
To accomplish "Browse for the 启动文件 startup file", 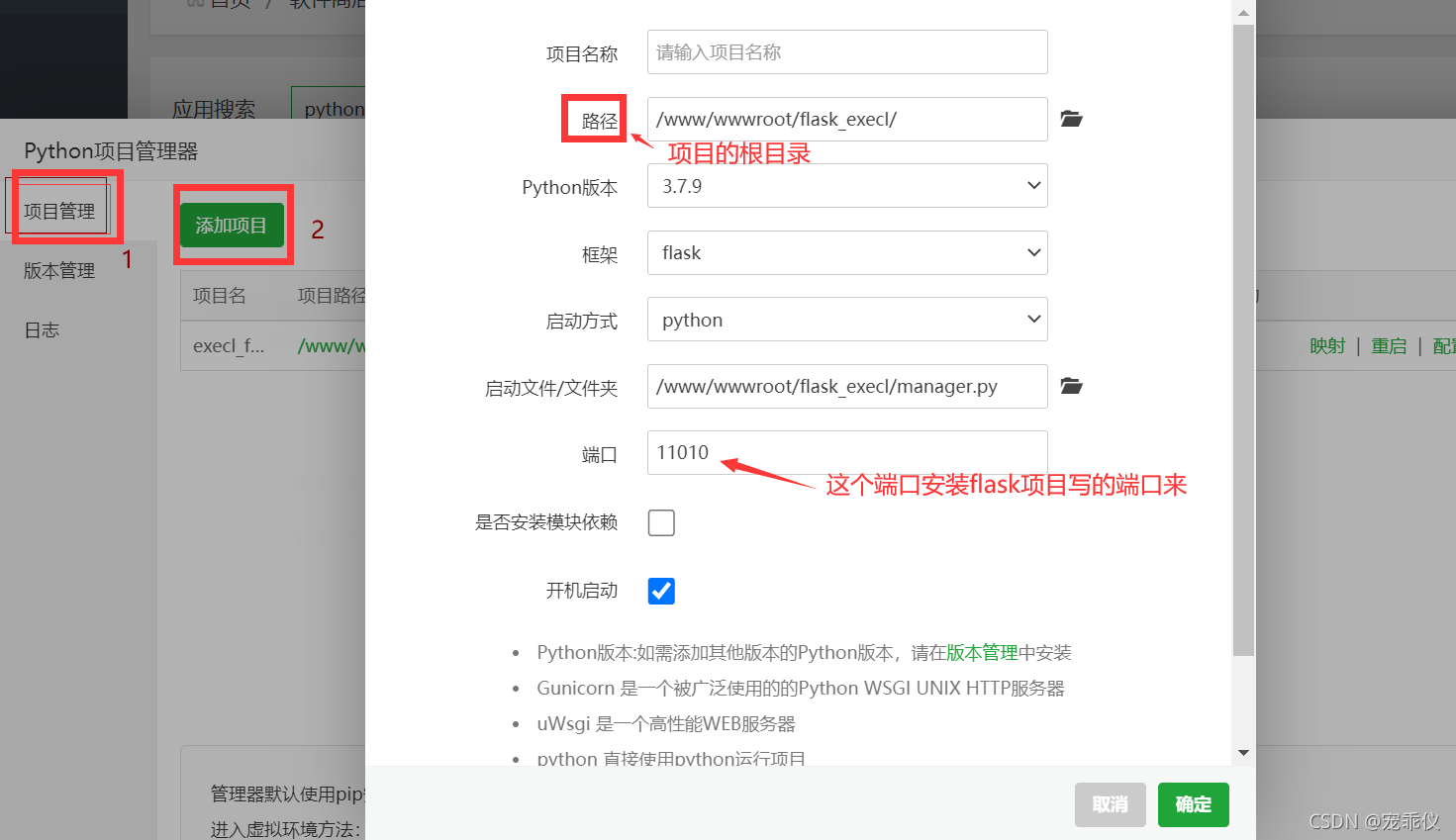I will (x=1071, y=386).
